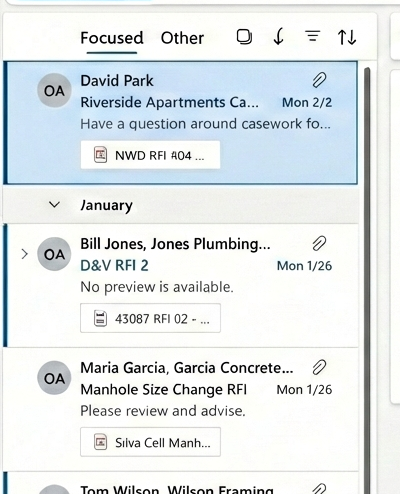Click the jump-to-bottom arrow icon

279,37
